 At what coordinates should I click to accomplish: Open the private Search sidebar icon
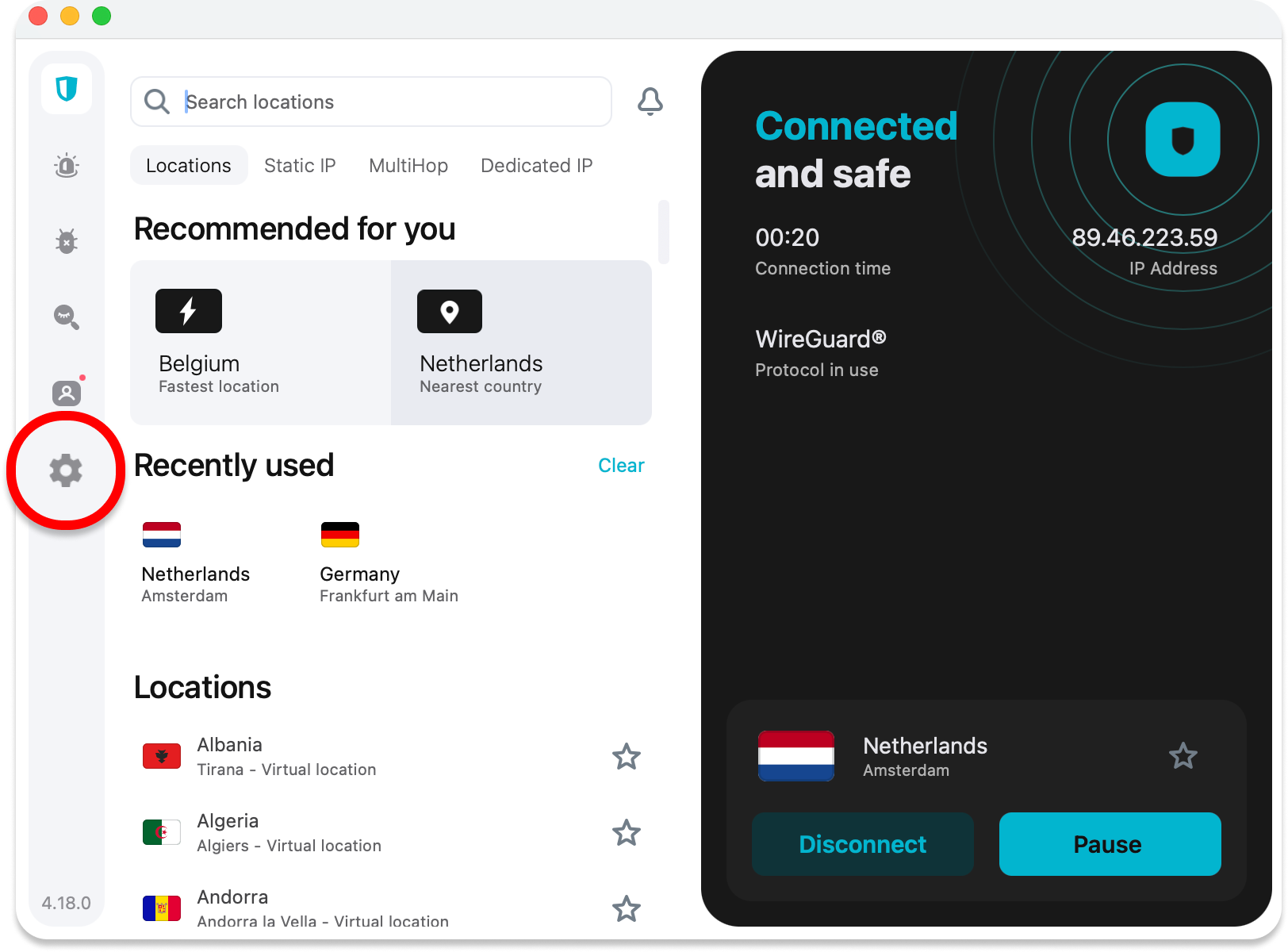[x=67, y=317]
